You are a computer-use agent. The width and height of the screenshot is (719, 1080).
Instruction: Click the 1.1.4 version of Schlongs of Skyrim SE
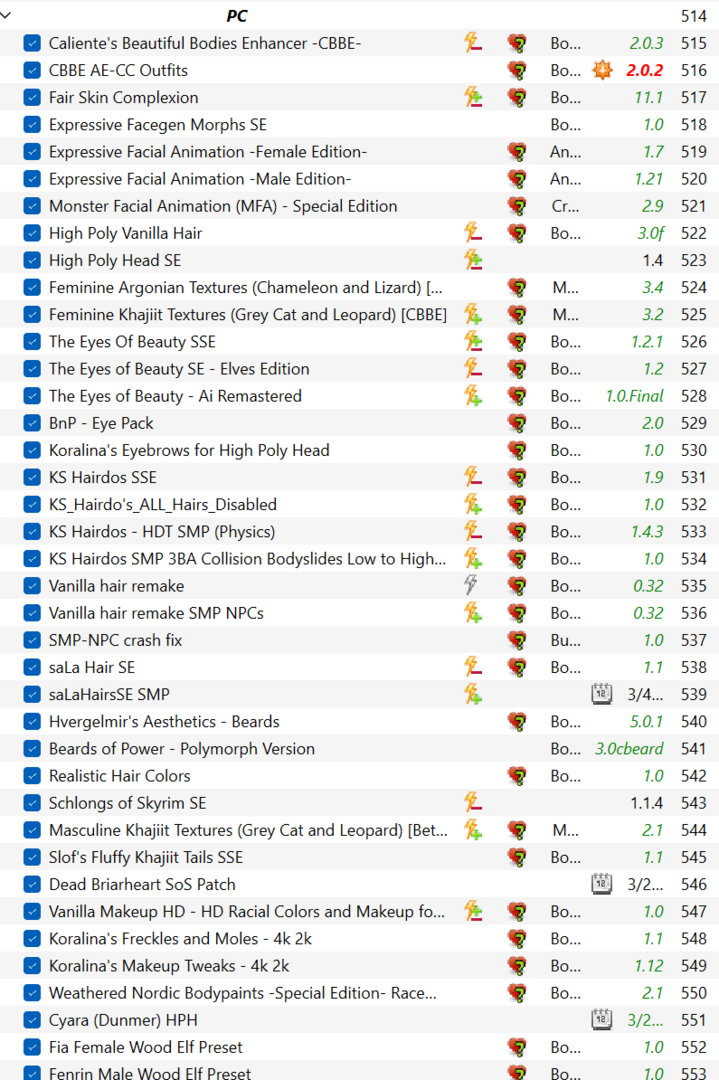(x=647, y=803)
